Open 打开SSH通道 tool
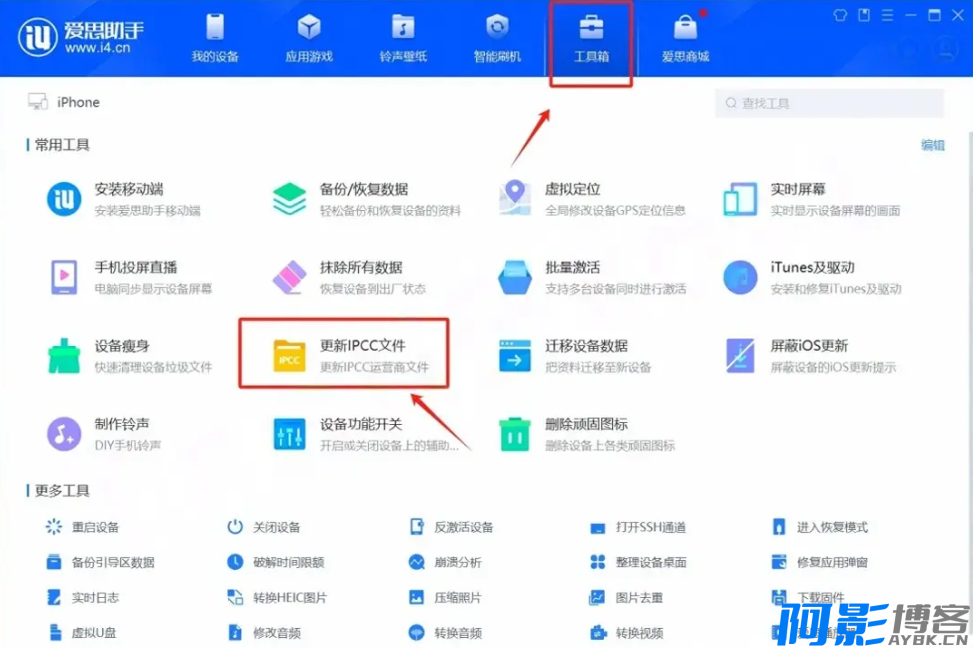The height and width of the screenshot is (648, 973). 637,527
